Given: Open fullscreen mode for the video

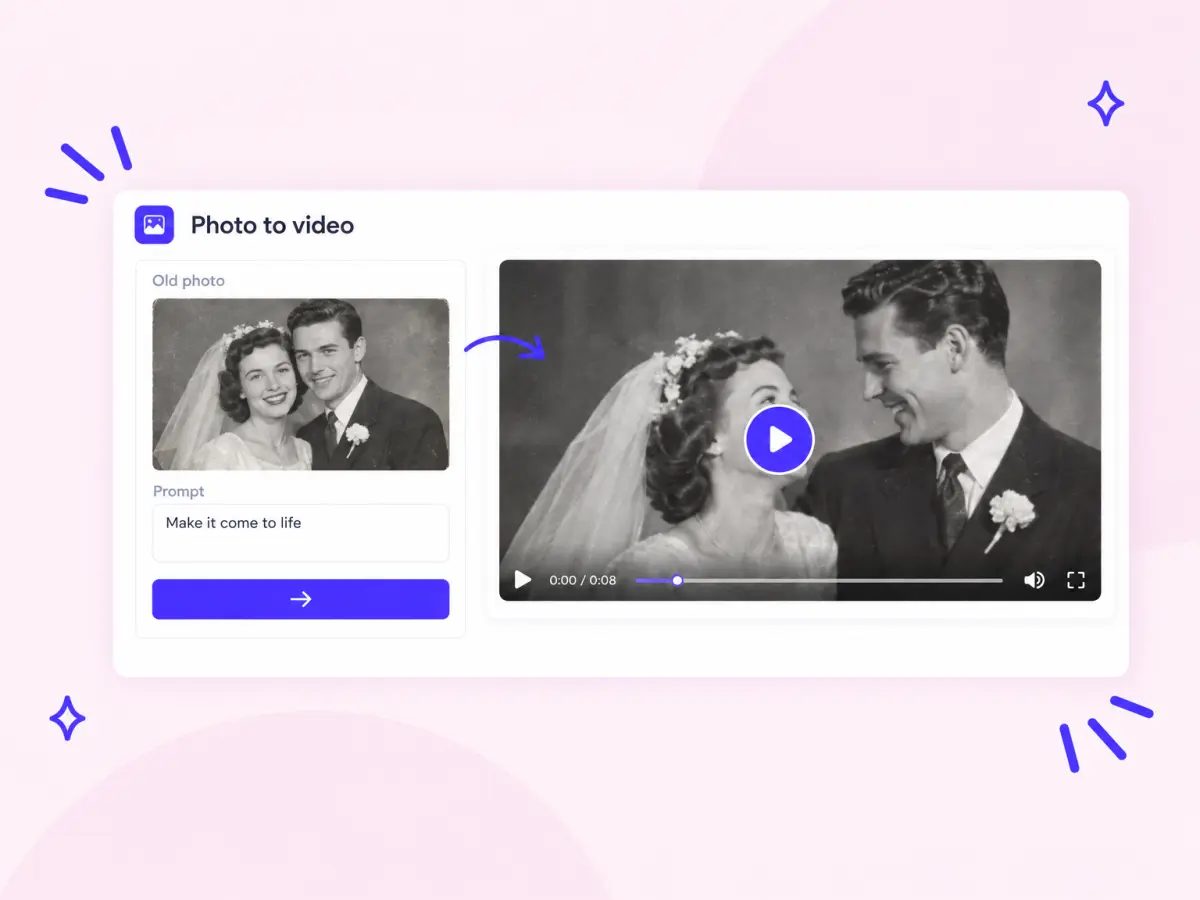Looking at the screenshot, I should pos(1076,580).
